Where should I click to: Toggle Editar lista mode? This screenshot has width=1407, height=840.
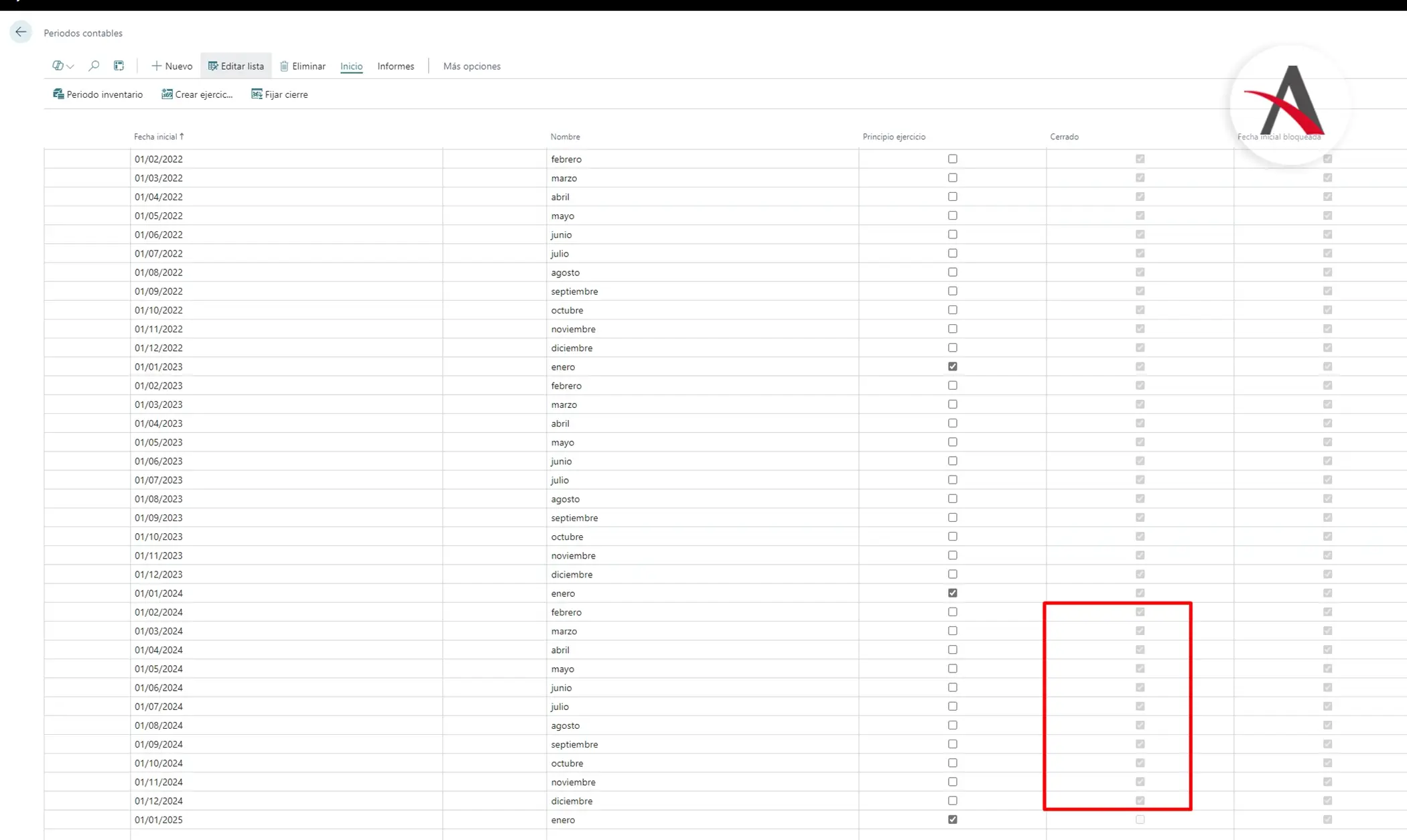pyautogui.click(x=236, y=66)
